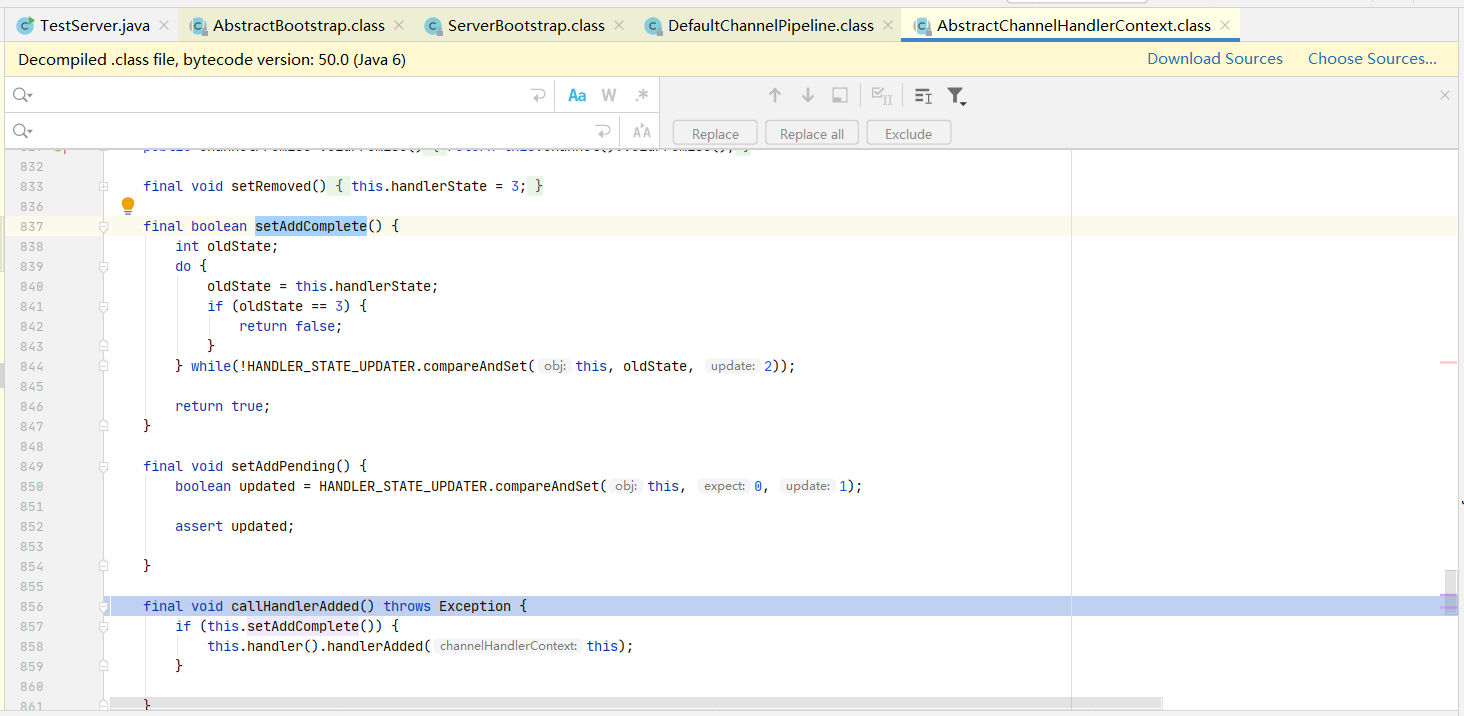Click into the search text field

pos(280,95)
